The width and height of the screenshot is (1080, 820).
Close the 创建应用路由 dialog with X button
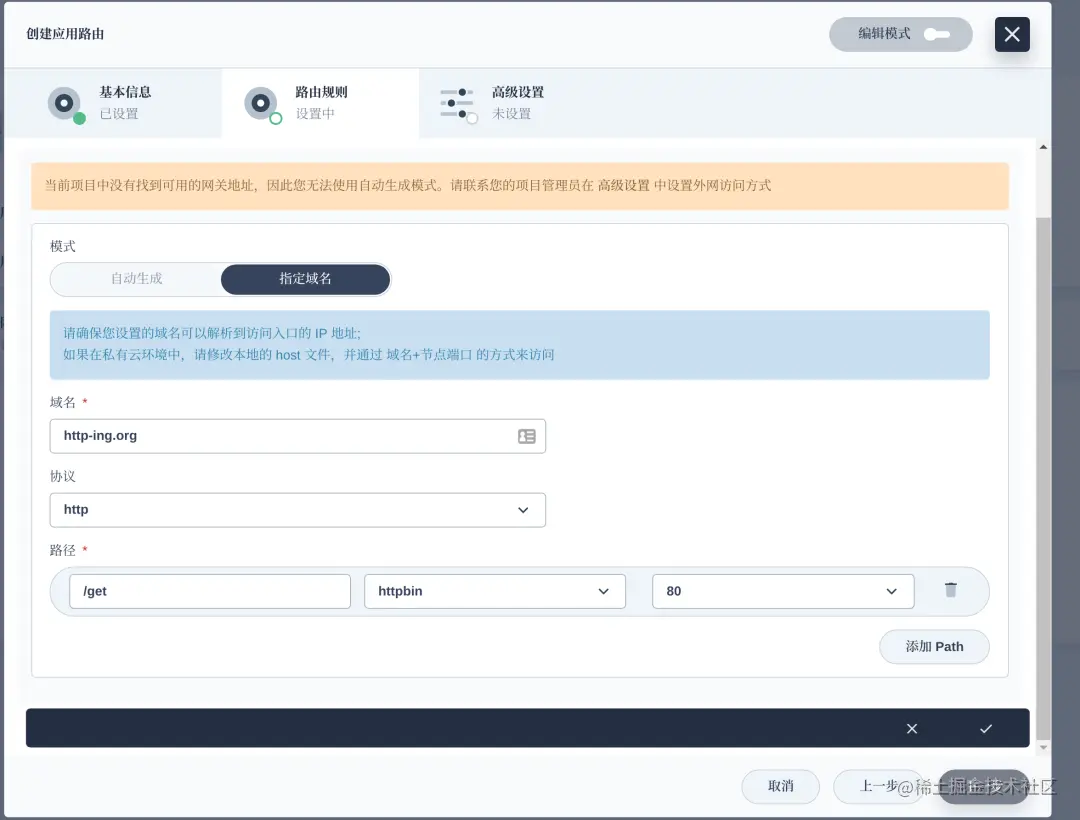pos(1012,34)
